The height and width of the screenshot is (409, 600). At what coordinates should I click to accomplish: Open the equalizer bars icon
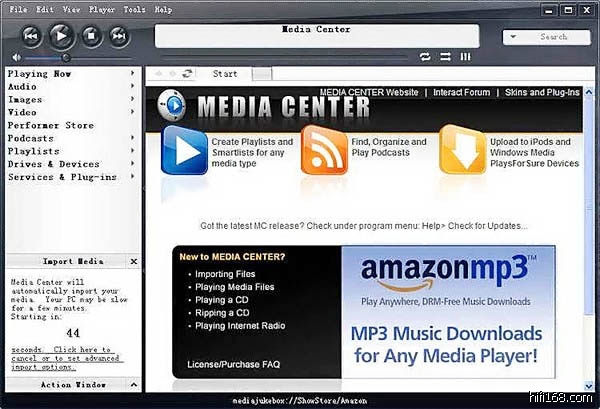click(x=465, y=57)
